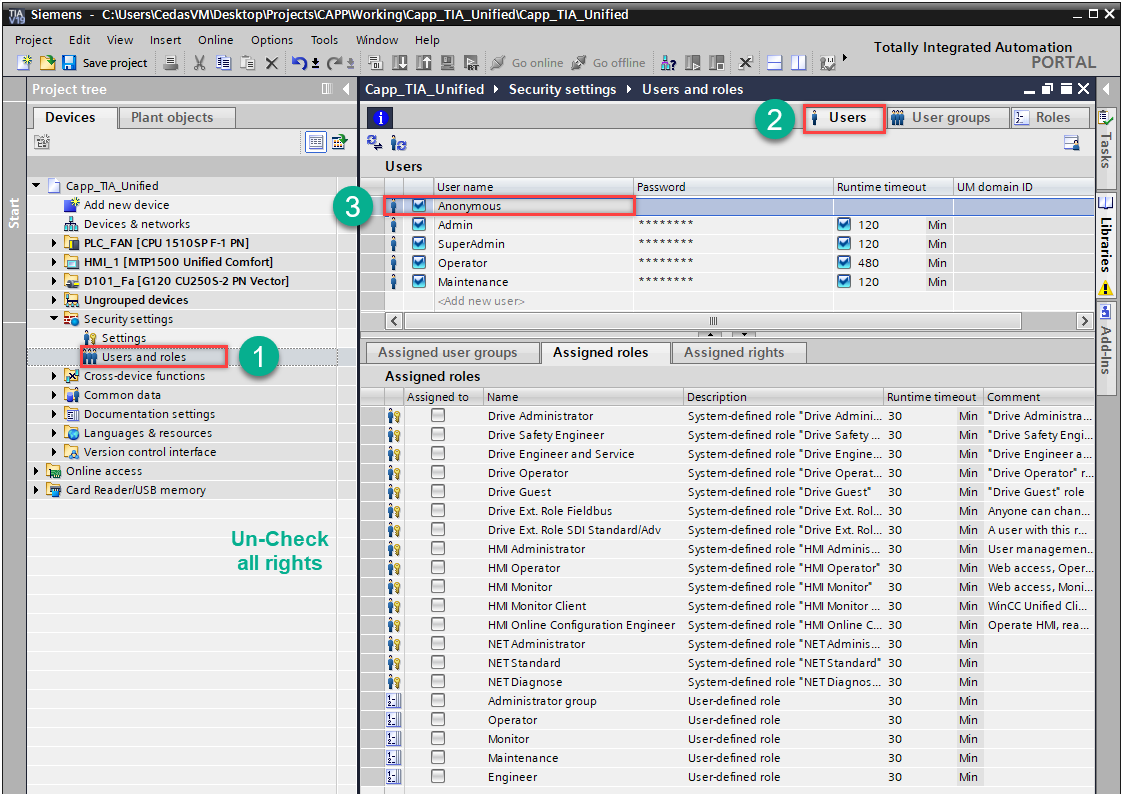This screenshot has height=794, width=1123.
Task: Click the Delete X icon in toolbar
Action: (x=272, y=63)
